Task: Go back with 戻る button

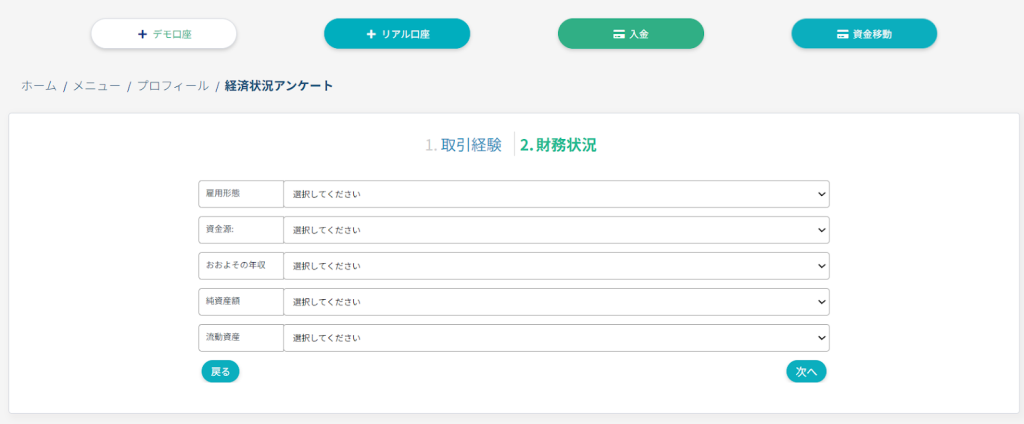Action: point(220,371)
